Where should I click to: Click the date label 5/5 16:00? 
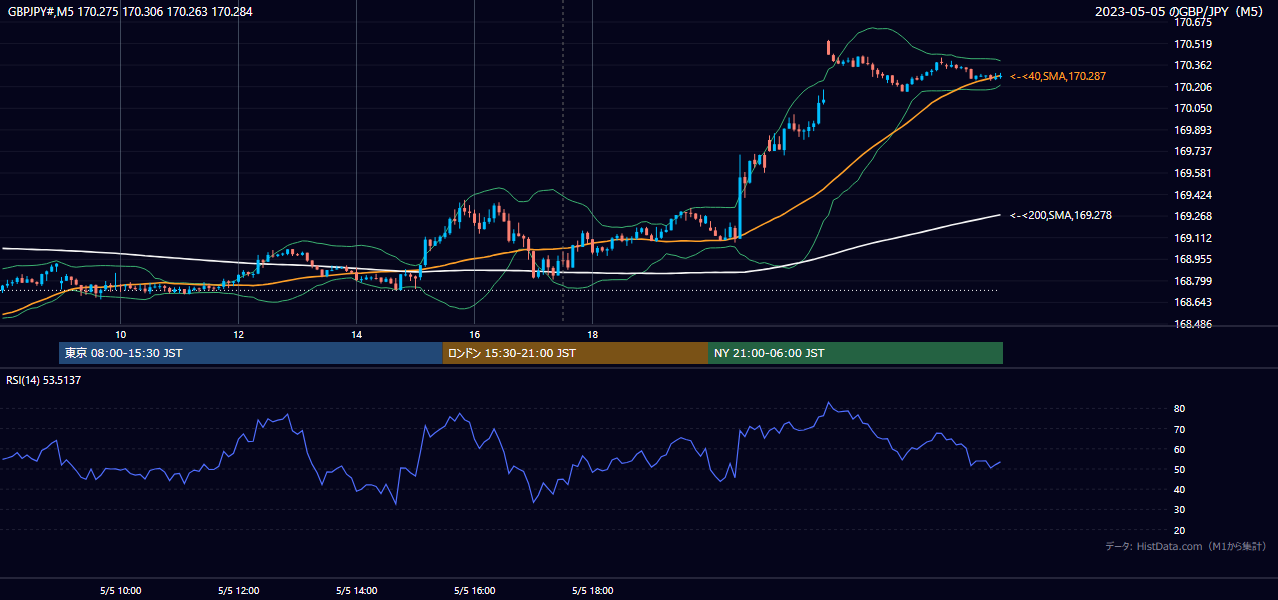point(475,591)
